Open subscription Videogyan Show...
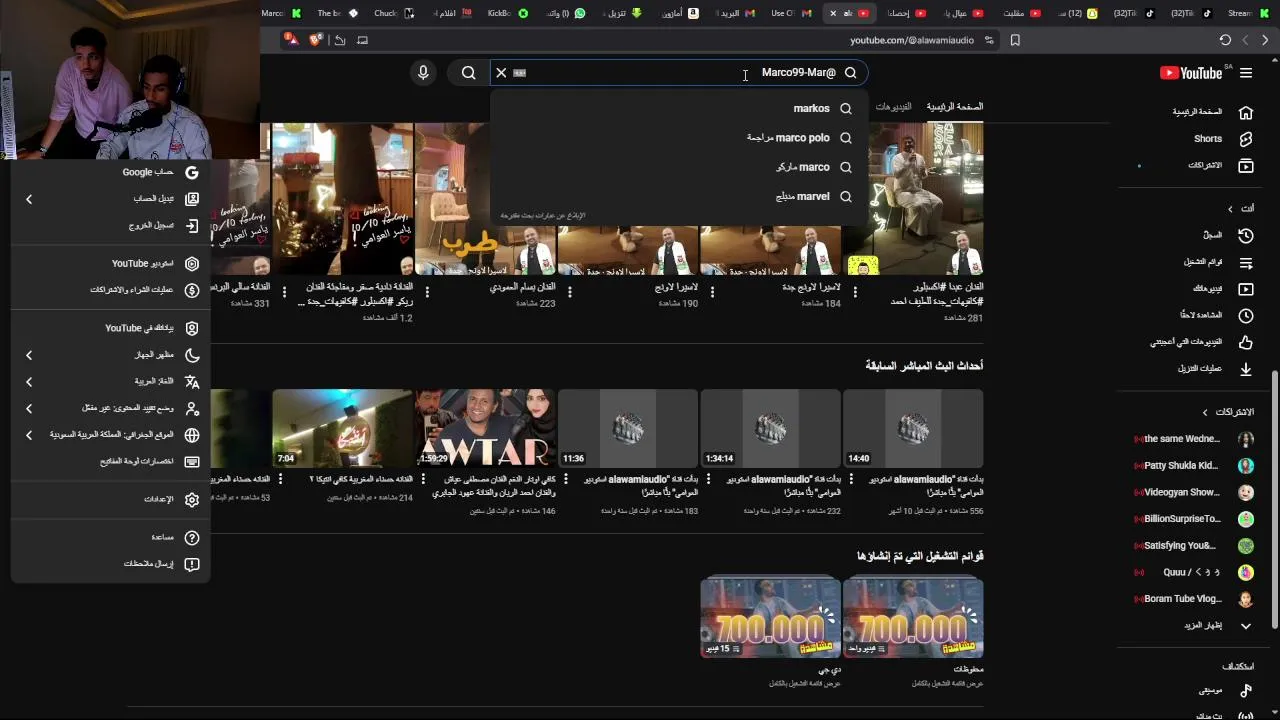Screen dimensions: 1280x720 [x=1194, y=492]
